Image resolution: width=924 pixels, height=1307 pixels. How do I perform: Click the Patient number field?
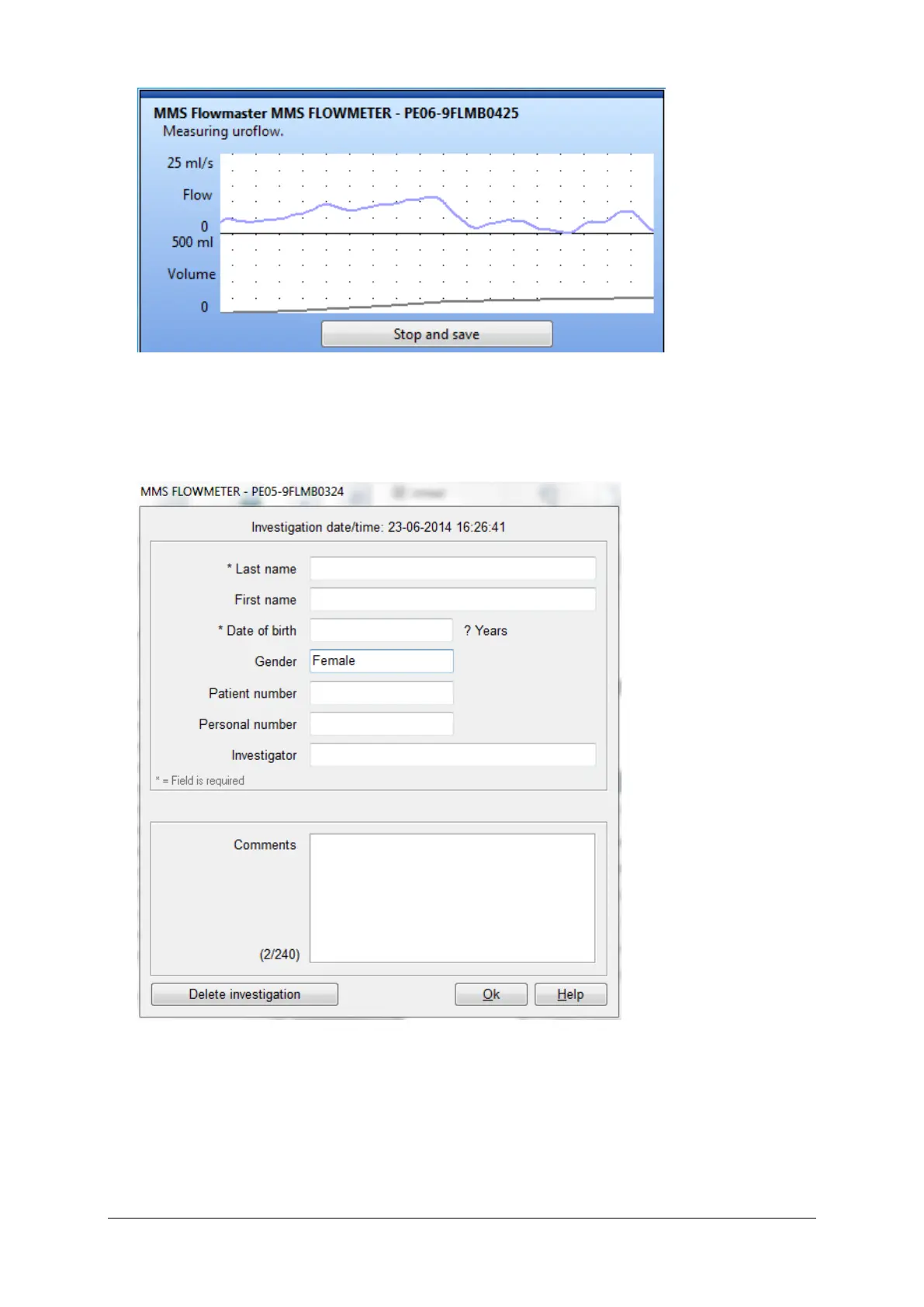(x=382, y=693)
